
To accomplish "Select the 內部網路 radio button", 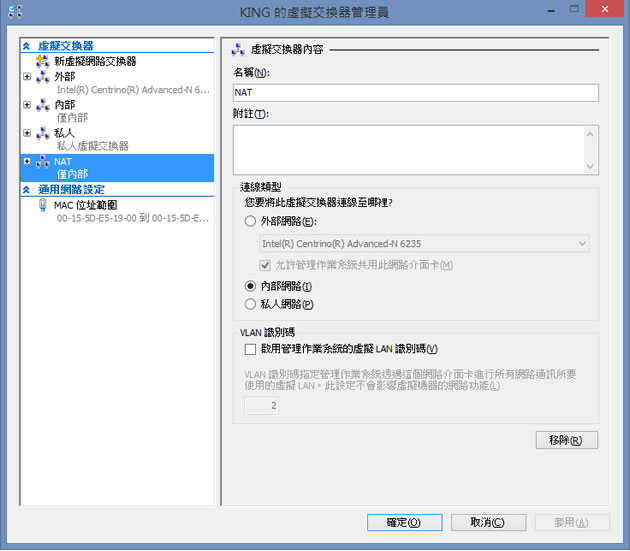I will (x=250, y=286).
